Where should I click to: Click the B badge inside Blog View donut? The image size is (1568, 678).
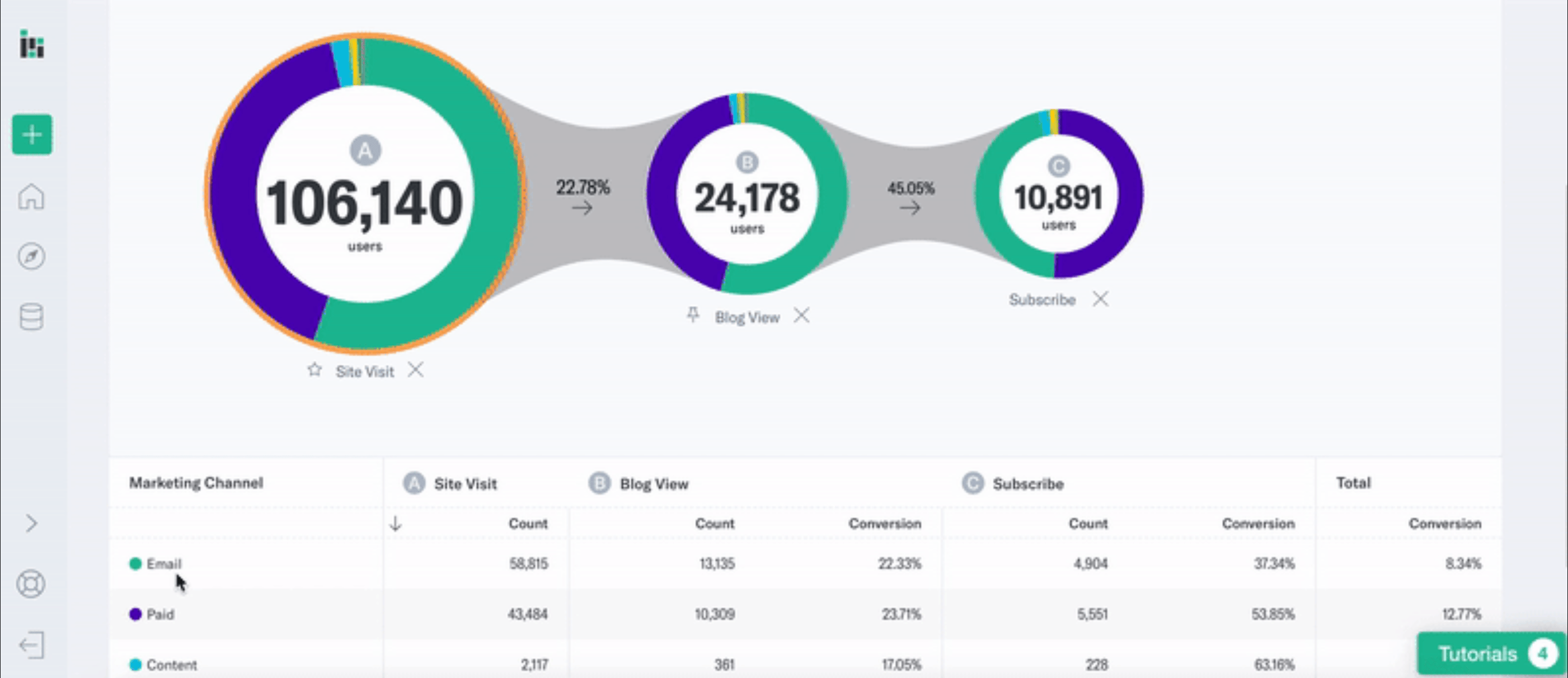coord(747,162)
